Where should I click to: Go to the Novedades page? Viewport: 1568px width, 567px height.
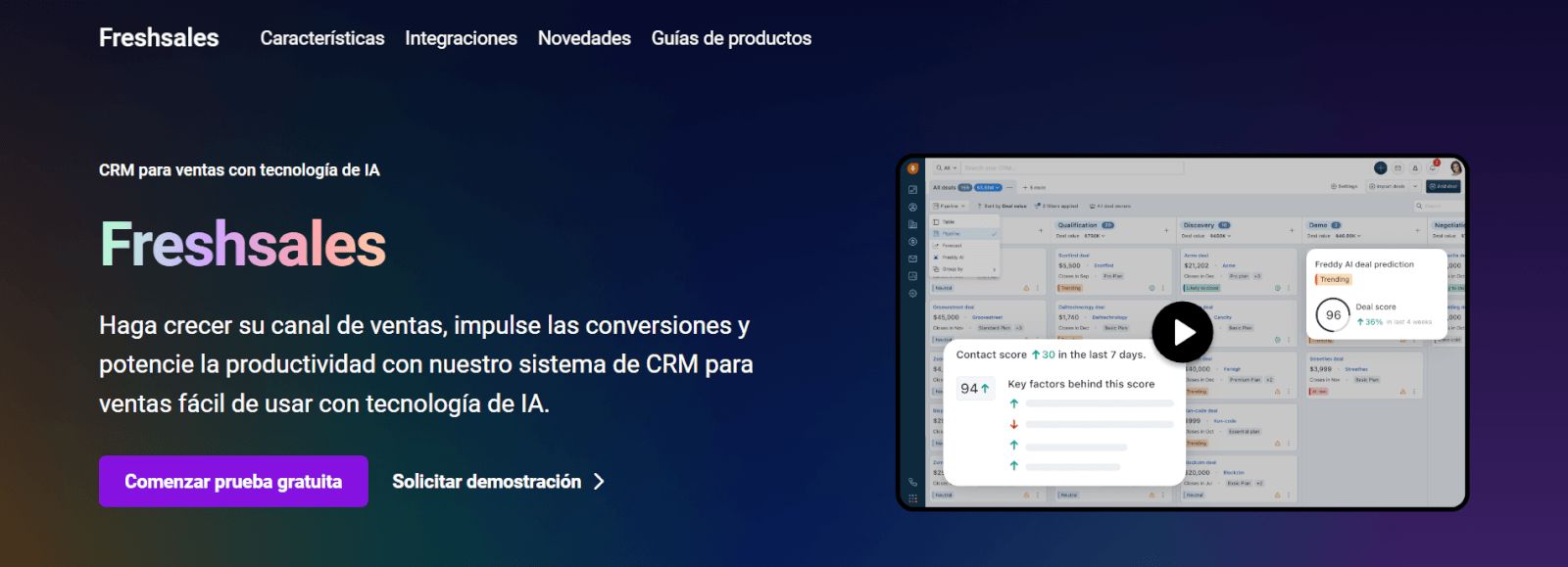pyautogui.click(x=584, y=38)
